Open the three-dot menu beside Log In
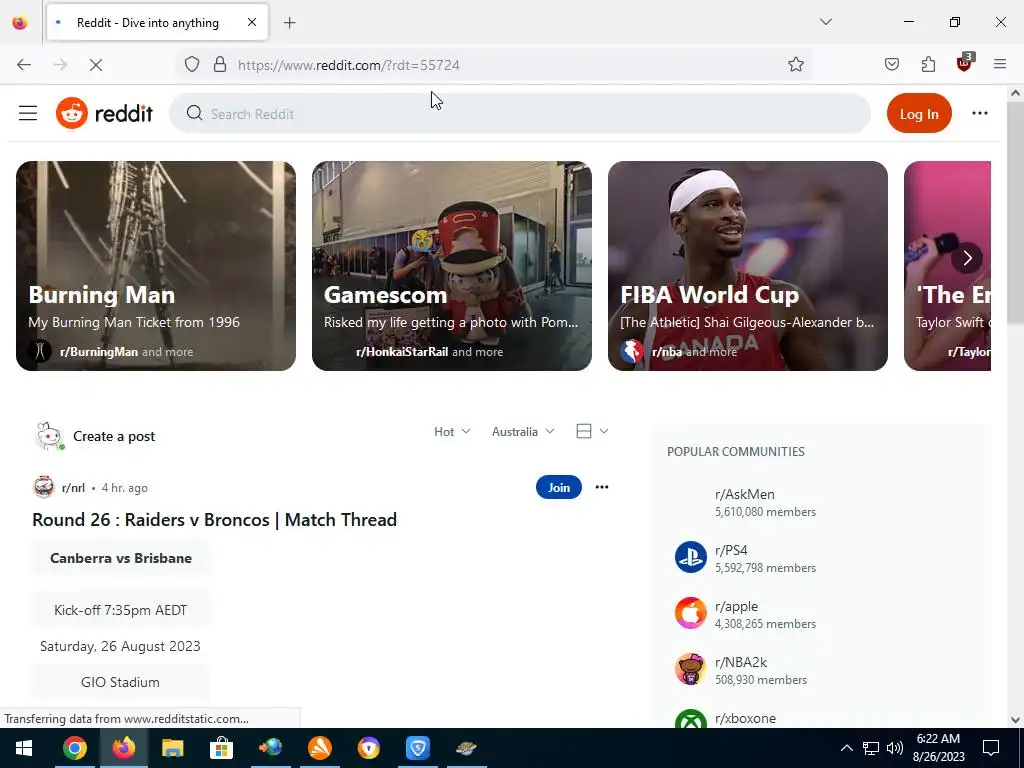1024x768 pixels. (x=980, y=113)
